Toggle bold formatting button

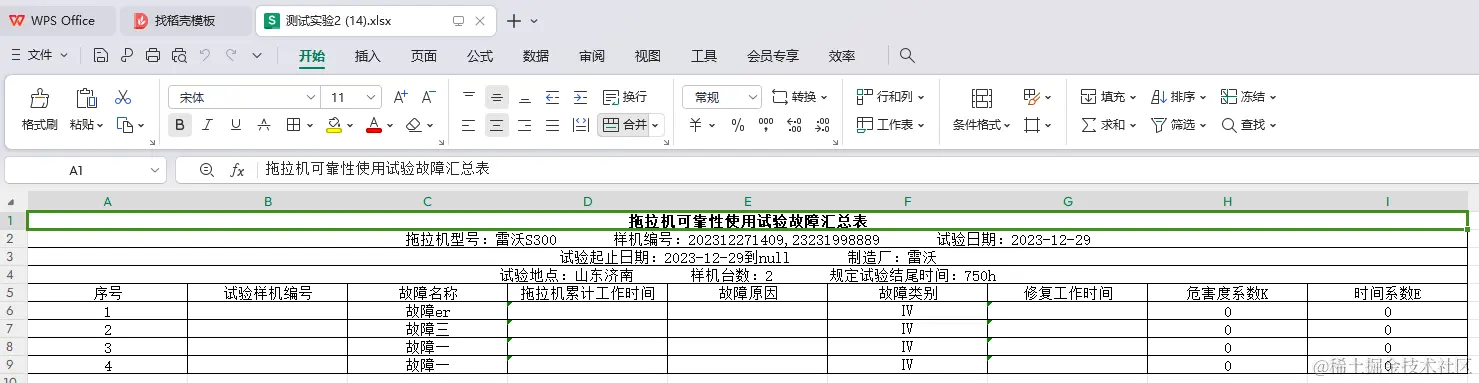(x=180, y=125)
